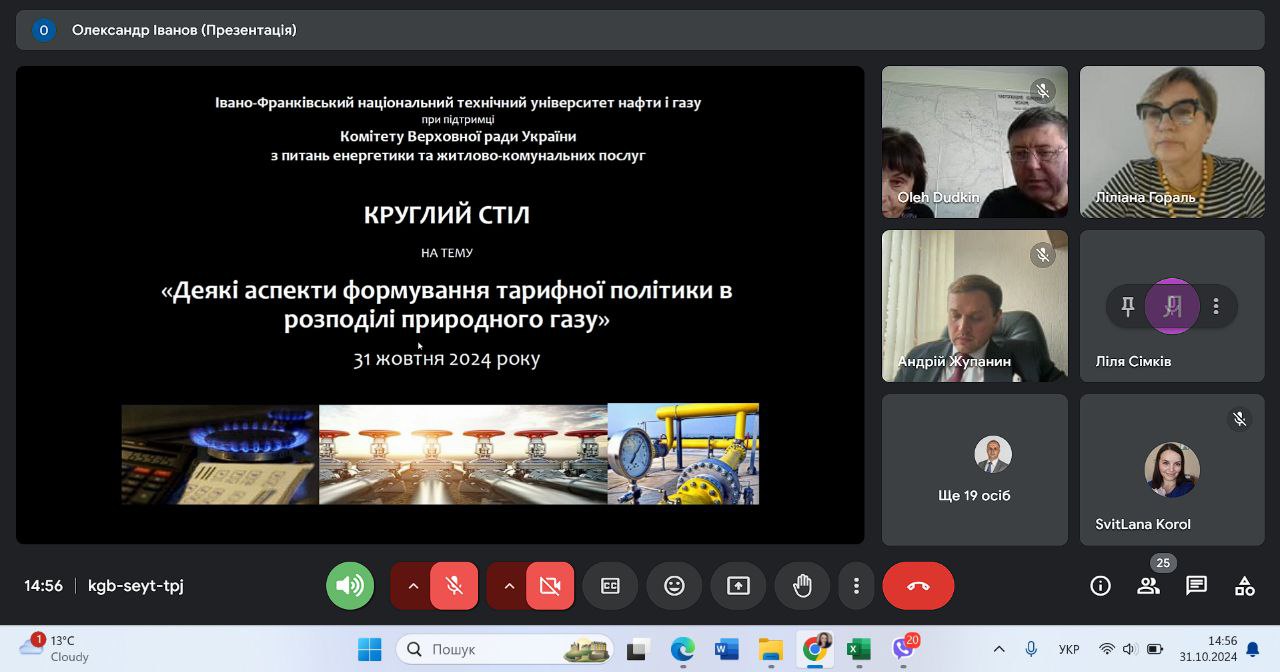This screenshot has height=672, width=1280.
Task: Raise your hand in the meeting
Action: (802, 586)
